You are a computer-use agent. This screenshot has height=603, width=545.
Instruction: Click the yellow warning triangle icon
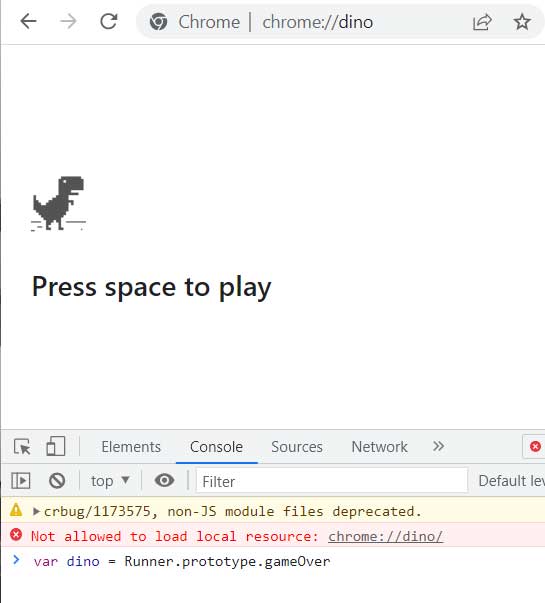(16, 510)
